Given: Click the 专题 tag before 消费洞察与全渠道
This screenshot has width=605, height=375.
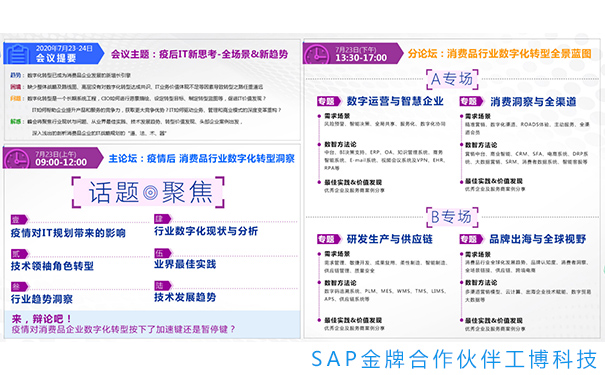Looking at the screenshot, I should [x=471, y=101].
